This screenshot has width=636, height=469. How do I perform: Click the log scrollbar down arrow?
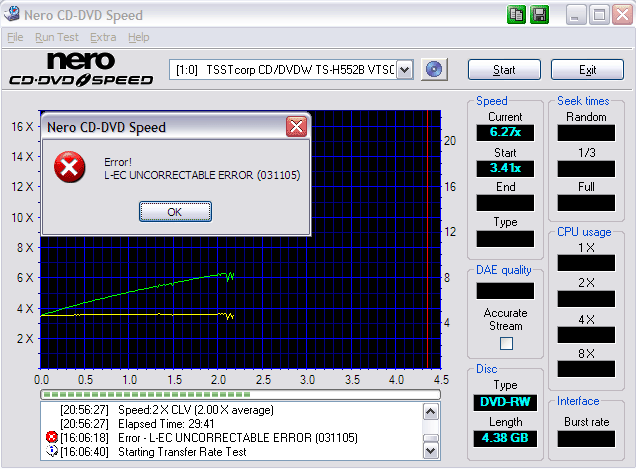pyautogui.click(x=431, y=450)
